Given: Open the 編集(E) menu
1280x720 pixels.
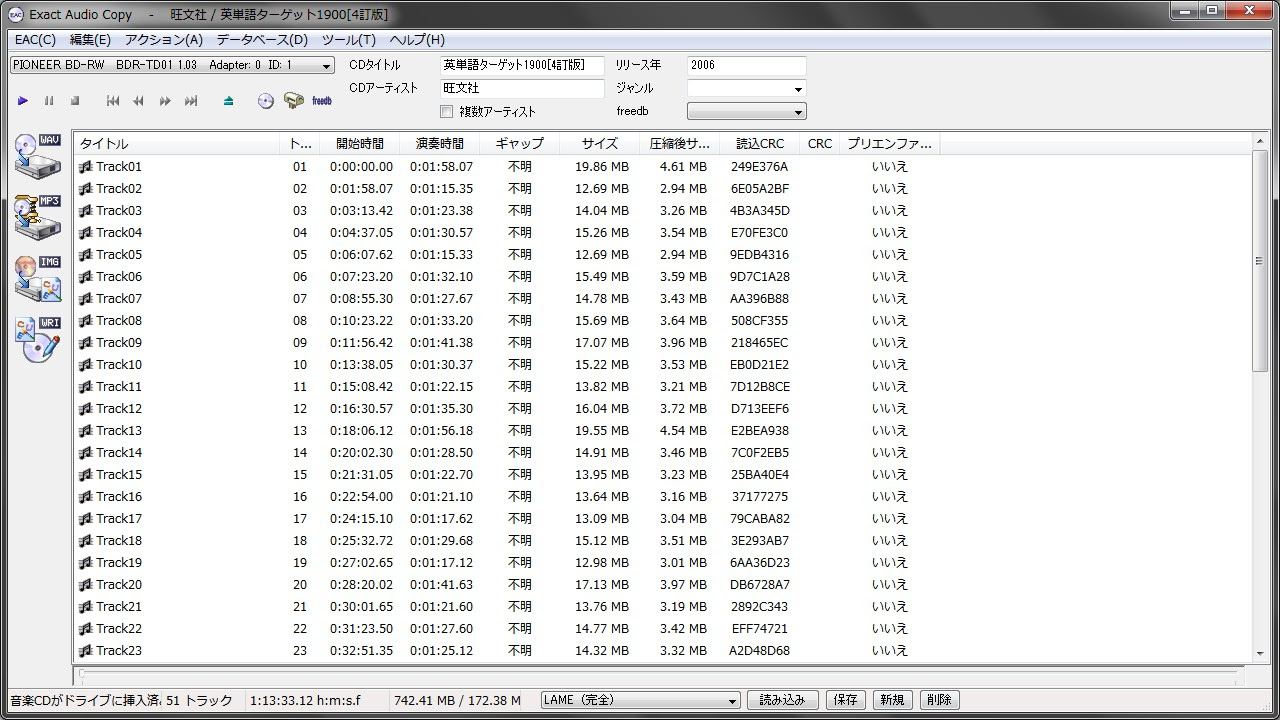Looking at the screenshot, I should click(90, 40).
